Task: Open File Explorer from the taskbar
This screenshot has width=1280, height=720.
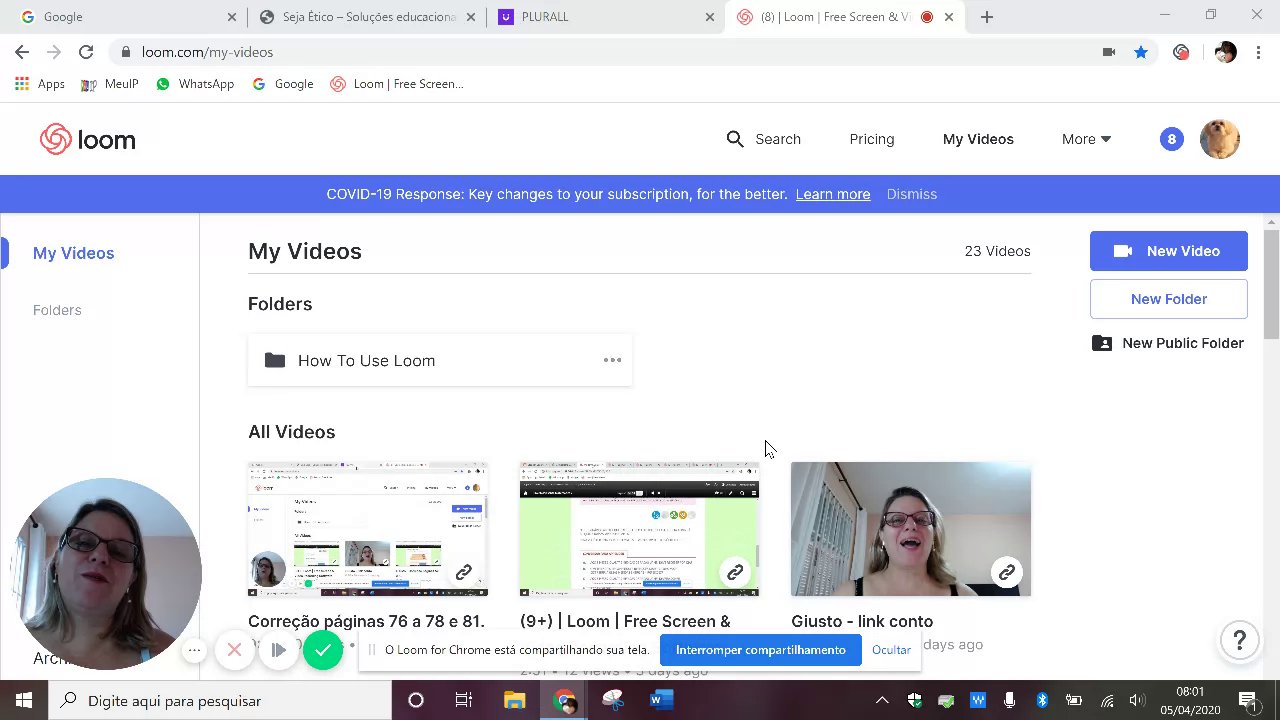Action: pyautogui.click(x=514, y=701)
